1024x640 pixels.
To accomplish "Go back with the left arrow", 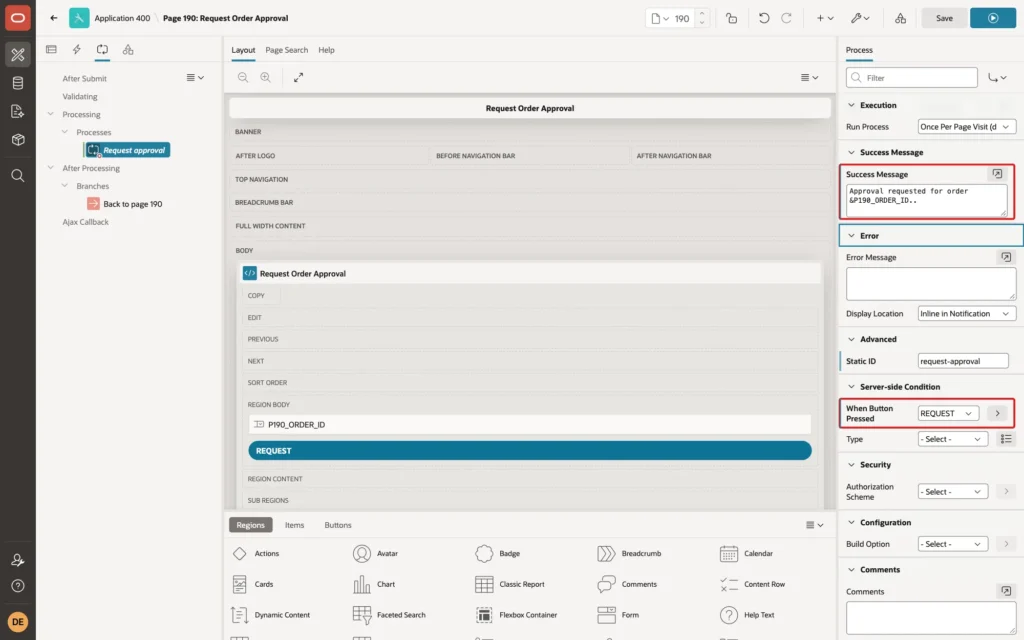I will [x=54, y=18].
